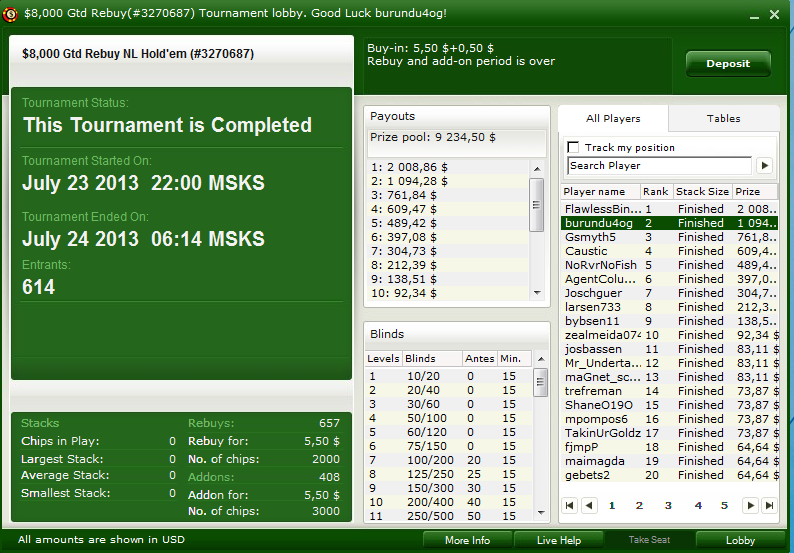The image size is (794, 553).
Task: Click payout entry 1: 2 008,86 $
Action: pyautogui.click(x=448, y=167)
